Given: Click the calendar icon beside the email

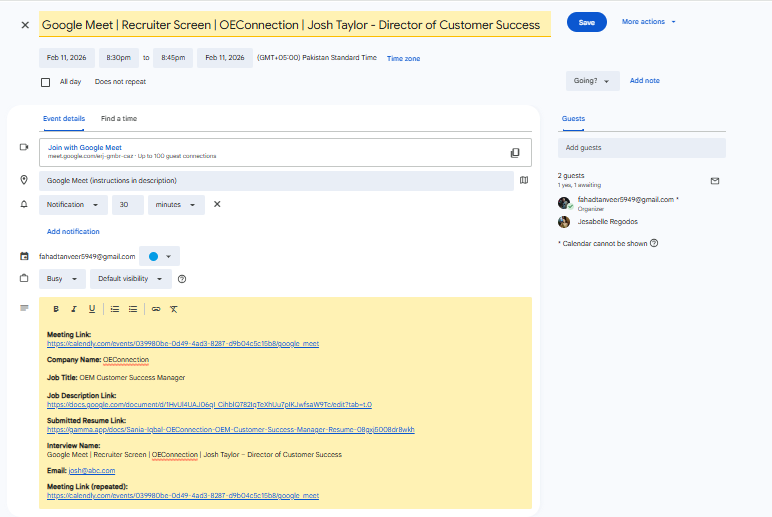Looking at the screenshot, I should coord(24,256).
